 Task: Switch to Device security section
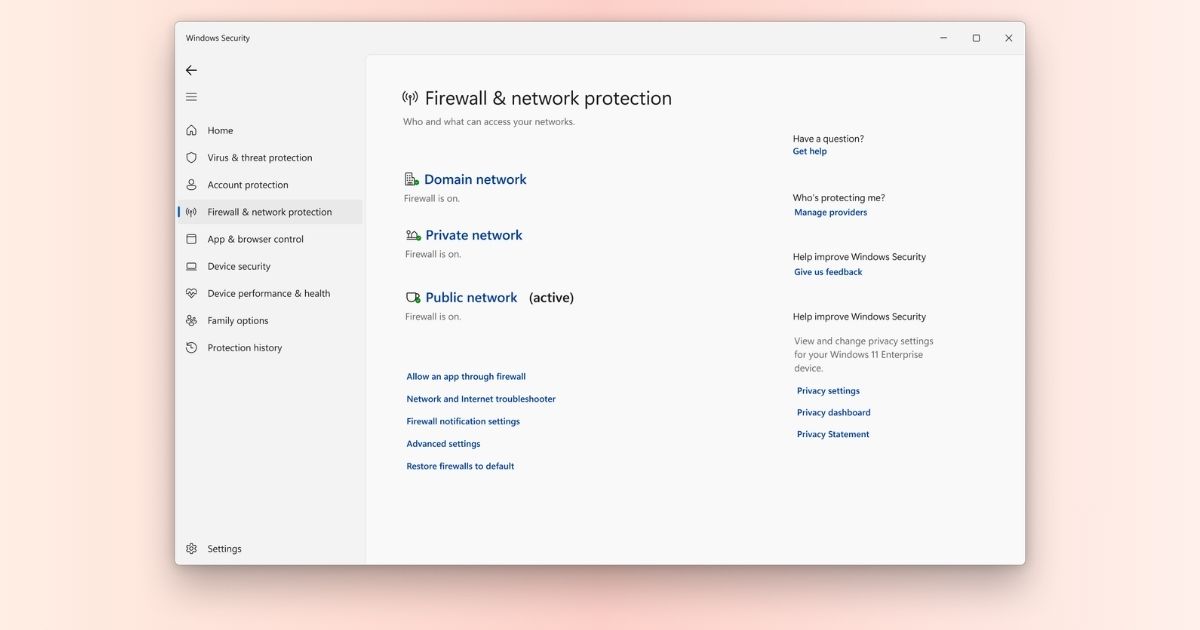tap(239, 266)
